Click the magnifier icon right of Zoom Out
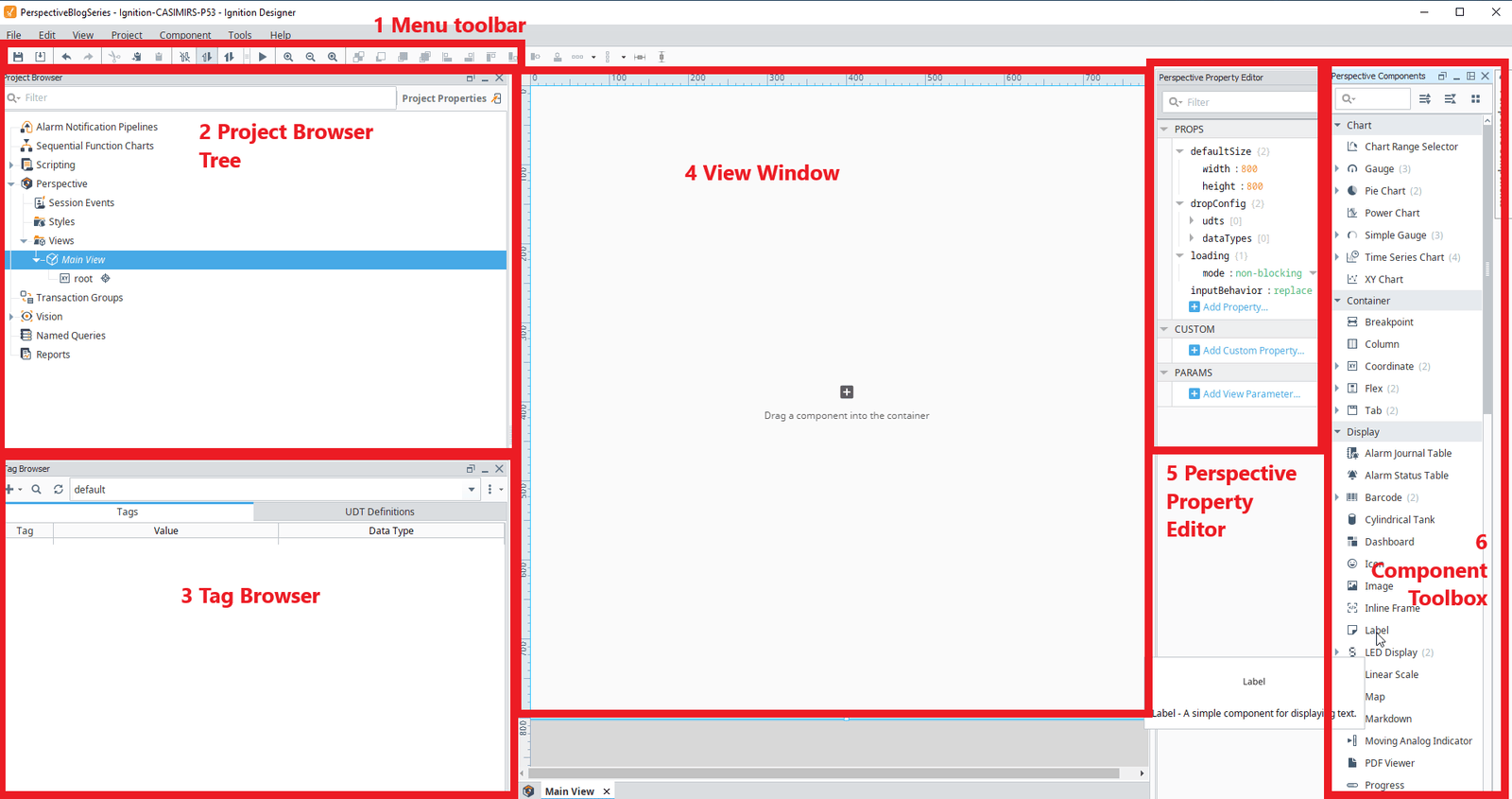1512x799 pixels. click(333, 57)
